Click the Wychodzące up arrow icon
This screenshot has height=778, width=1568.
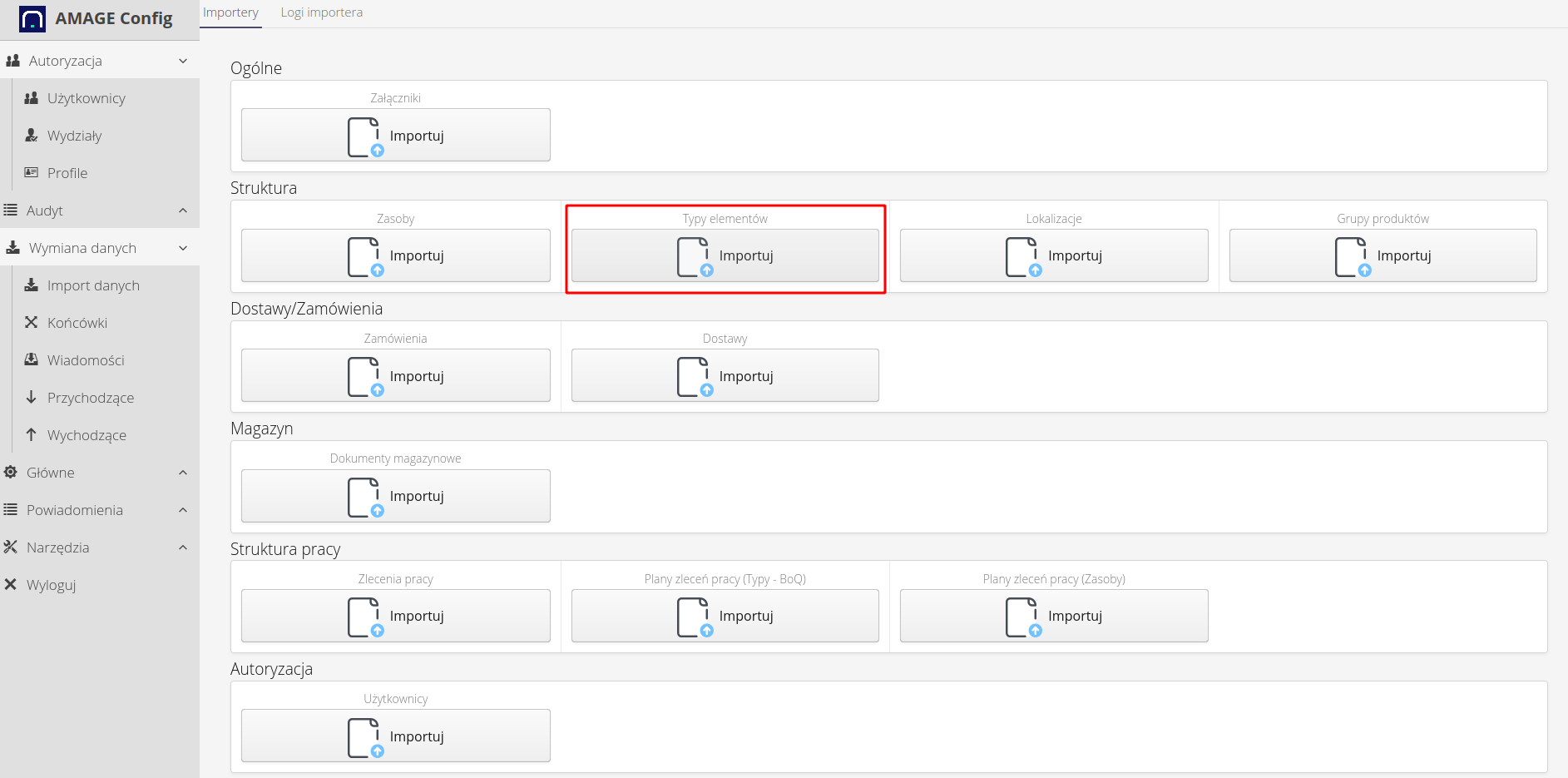[32, 435]
